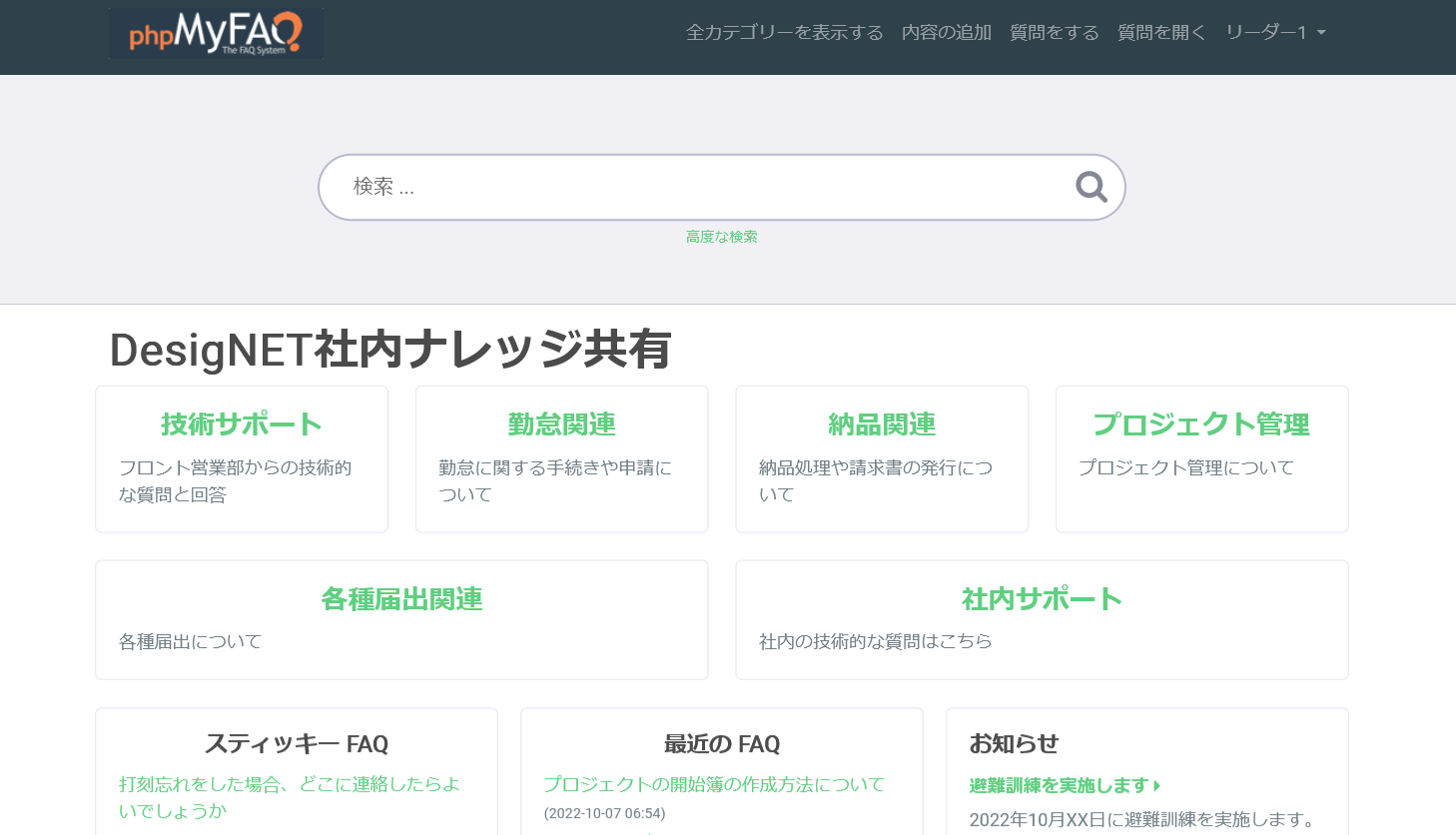Open the リーダー1 account menu chevron
Image resolution: width=1456 pixels, height=835 pixels.
coord(1322,32)
